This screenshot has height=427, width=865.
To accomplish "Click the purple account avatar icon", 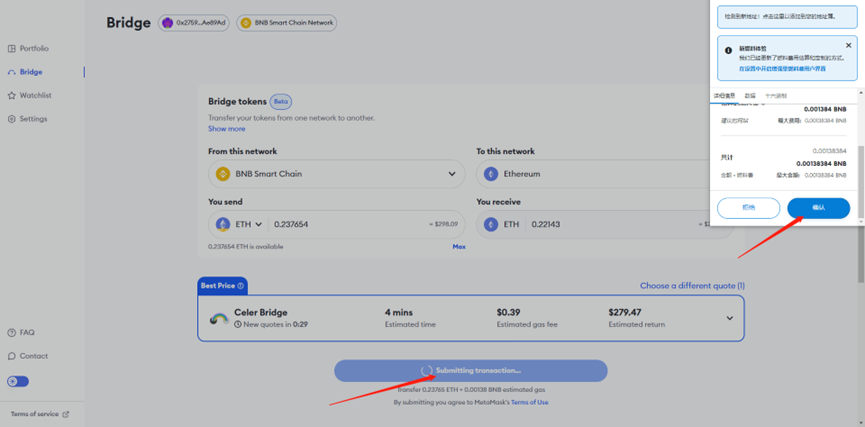I will pos(167,23).
